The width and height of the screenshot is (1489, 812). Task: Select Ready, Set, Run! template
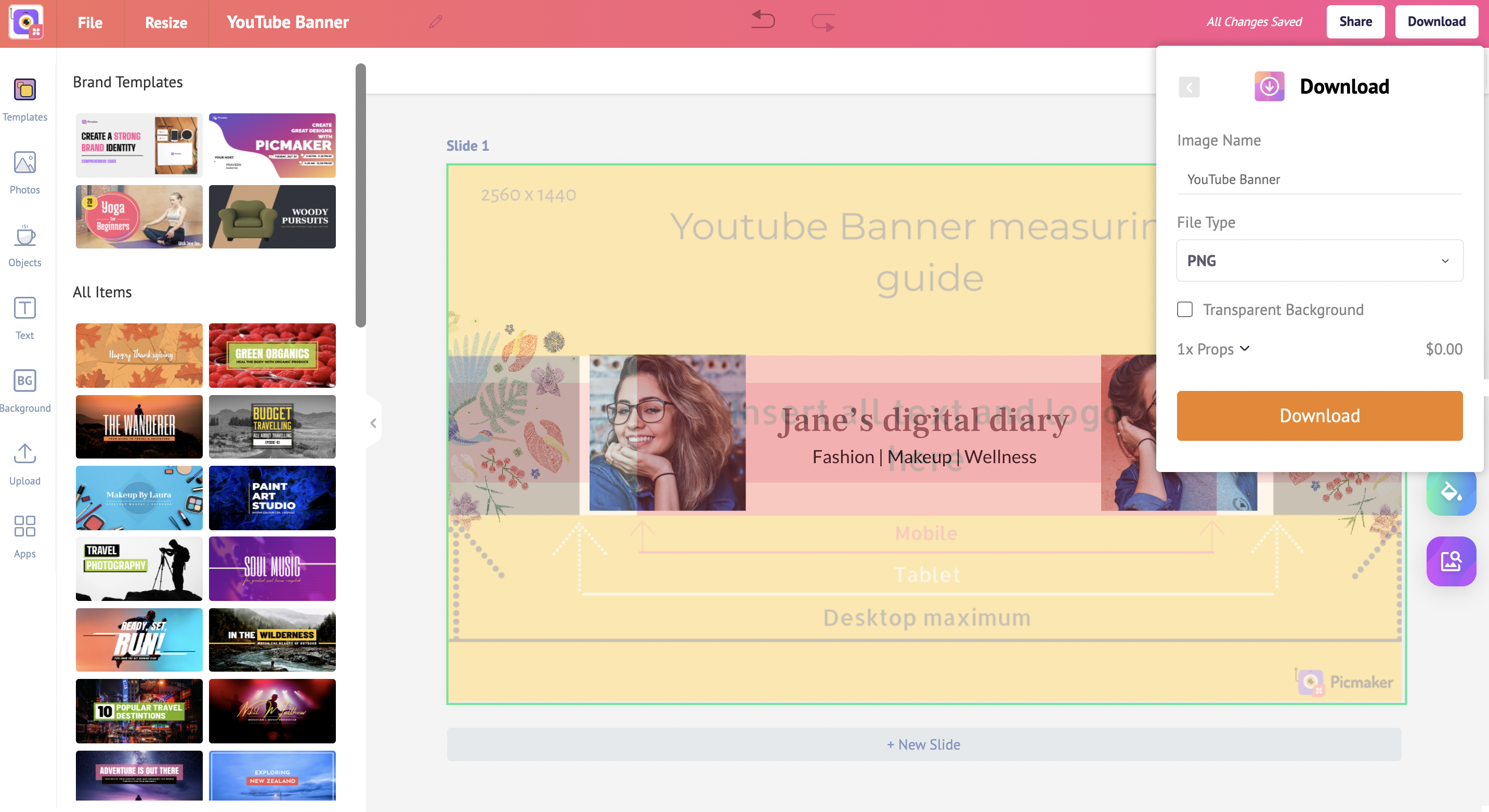point(139,640)
